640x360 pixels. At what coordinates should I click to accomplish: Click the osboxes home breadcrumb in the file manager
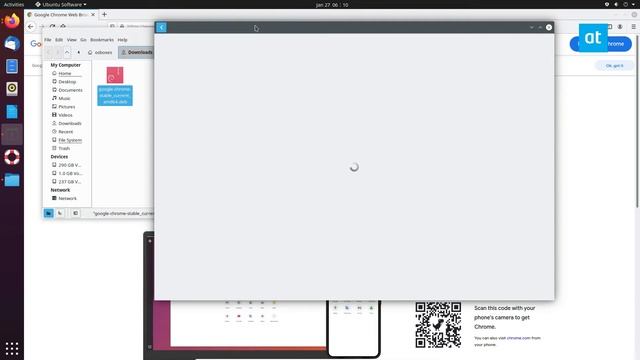100,52
